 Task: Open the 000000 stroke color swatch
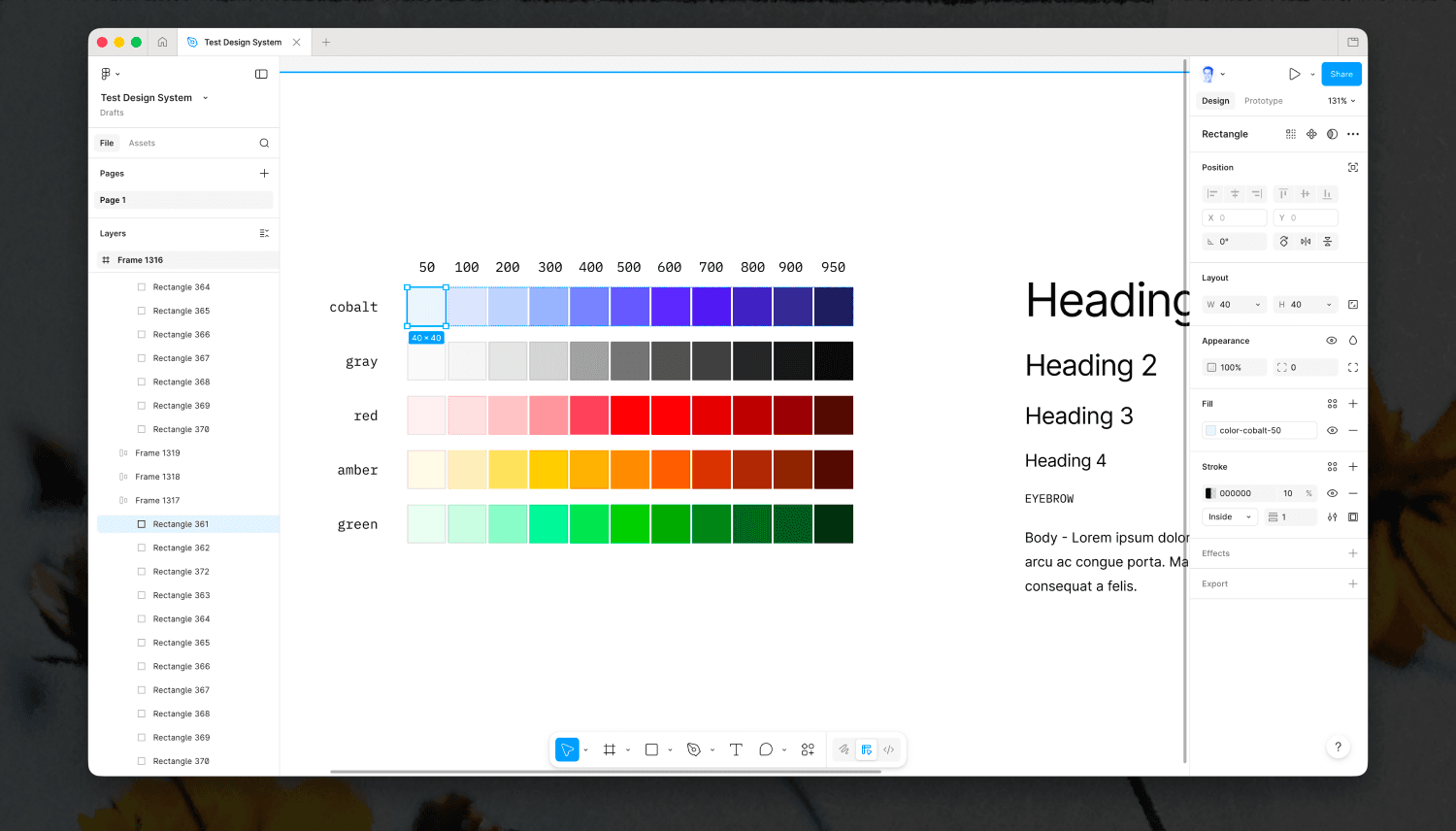1210,493
